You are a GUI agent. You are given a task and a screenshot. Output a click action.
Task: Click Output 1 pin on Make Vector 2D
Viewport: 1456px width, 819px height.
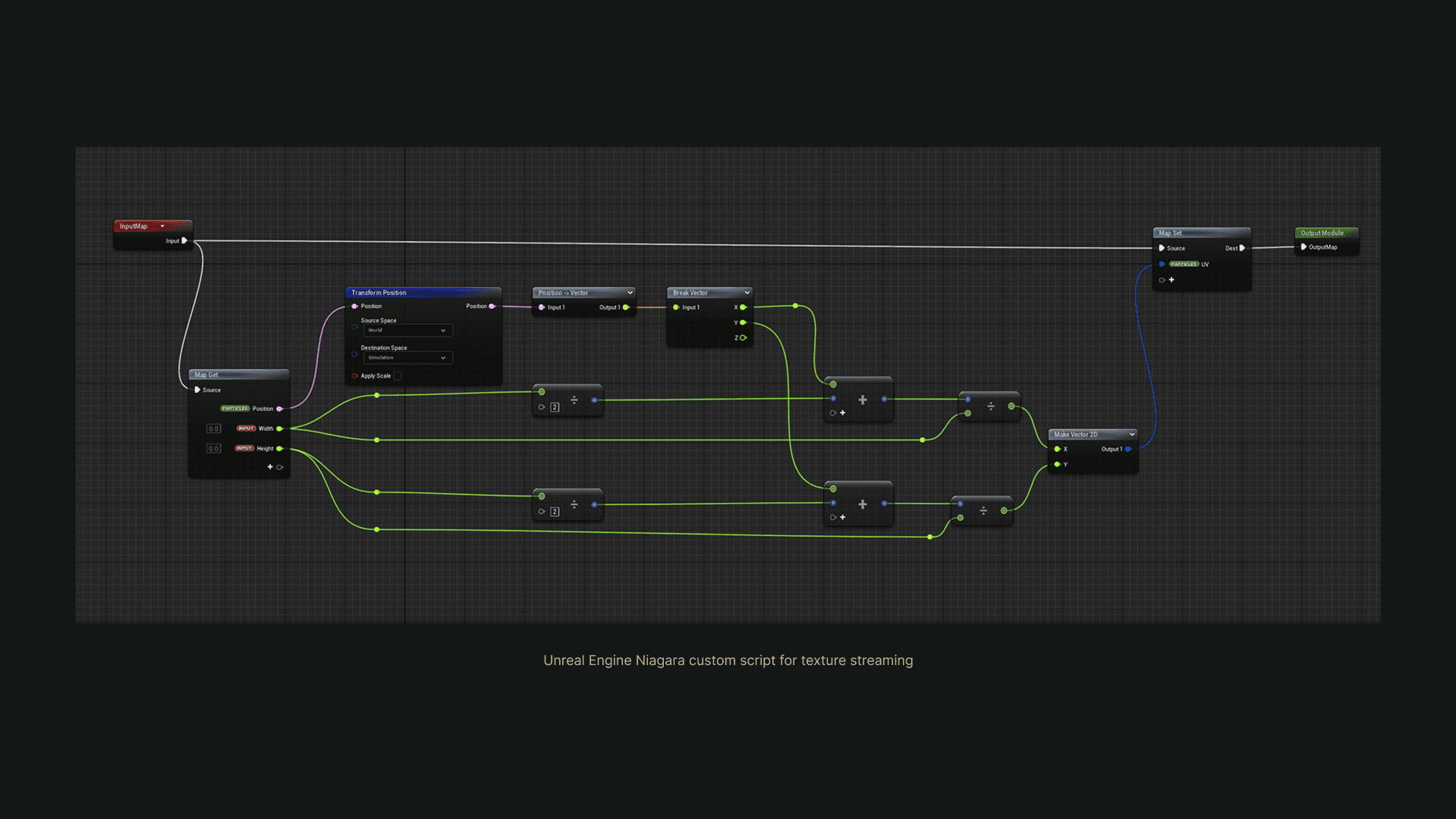tap(1128, 449)
